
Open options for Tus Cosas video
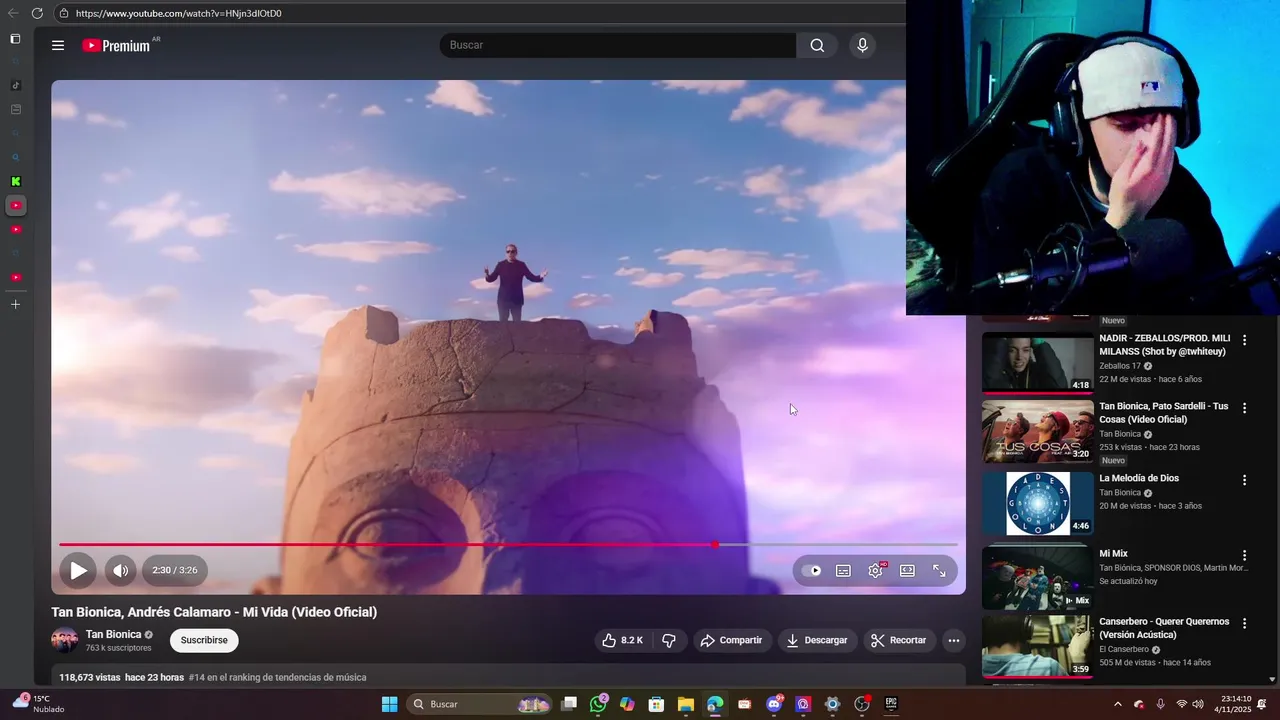(x=1245, y=408)
